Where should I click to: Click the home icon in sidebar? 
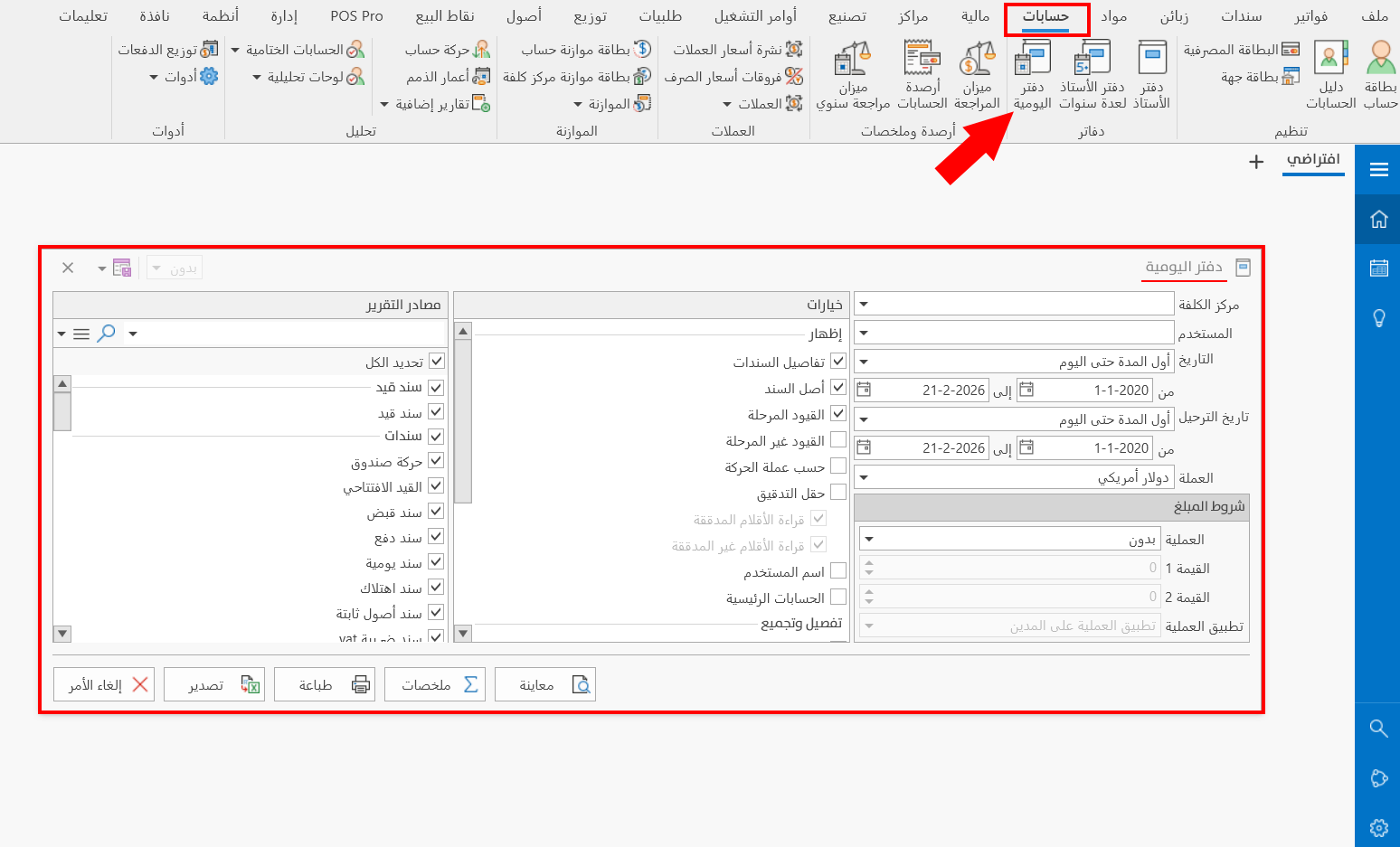pos(1378,219)
